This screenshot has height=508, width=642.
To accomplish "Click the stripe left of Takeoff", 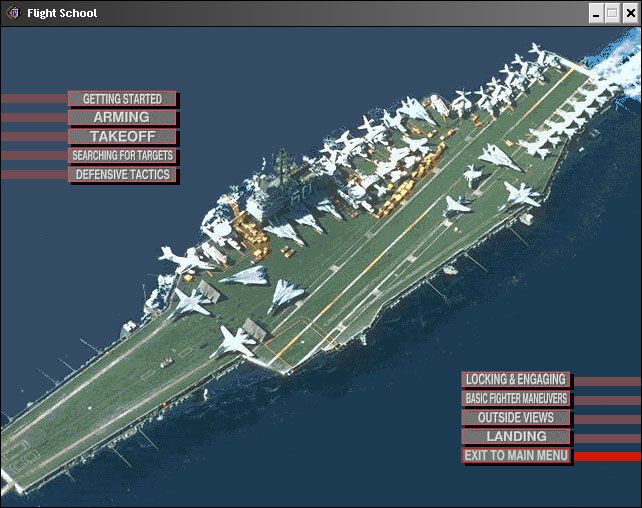I will 33,137.
